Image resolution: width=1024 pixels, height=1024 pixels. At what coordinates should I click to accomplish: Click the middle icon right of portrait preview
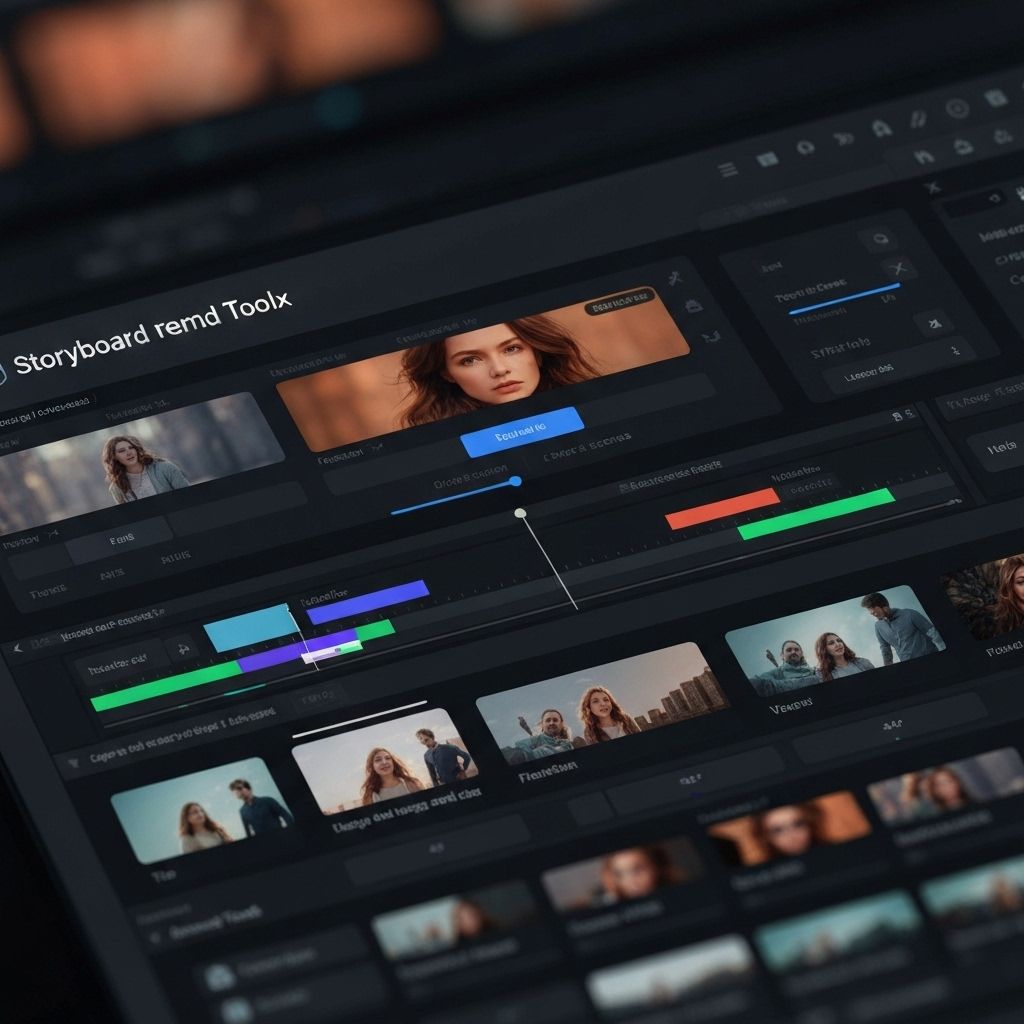pyautogui.click(x=692, y=306)
